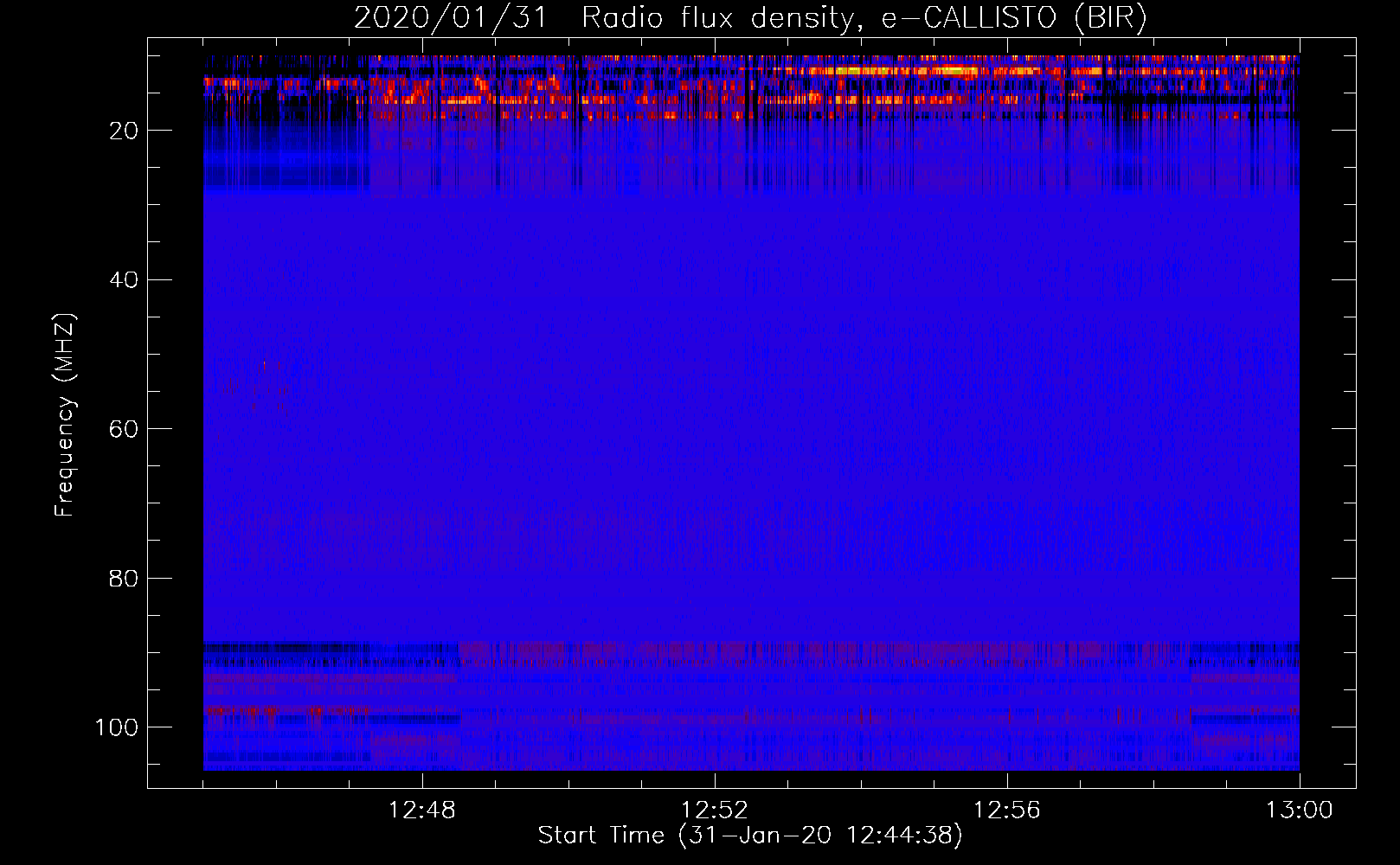The width and height of the screenshot is (1400, 865).
Task: Click the 80 frequency tick label
Action: tap(124, 578)
